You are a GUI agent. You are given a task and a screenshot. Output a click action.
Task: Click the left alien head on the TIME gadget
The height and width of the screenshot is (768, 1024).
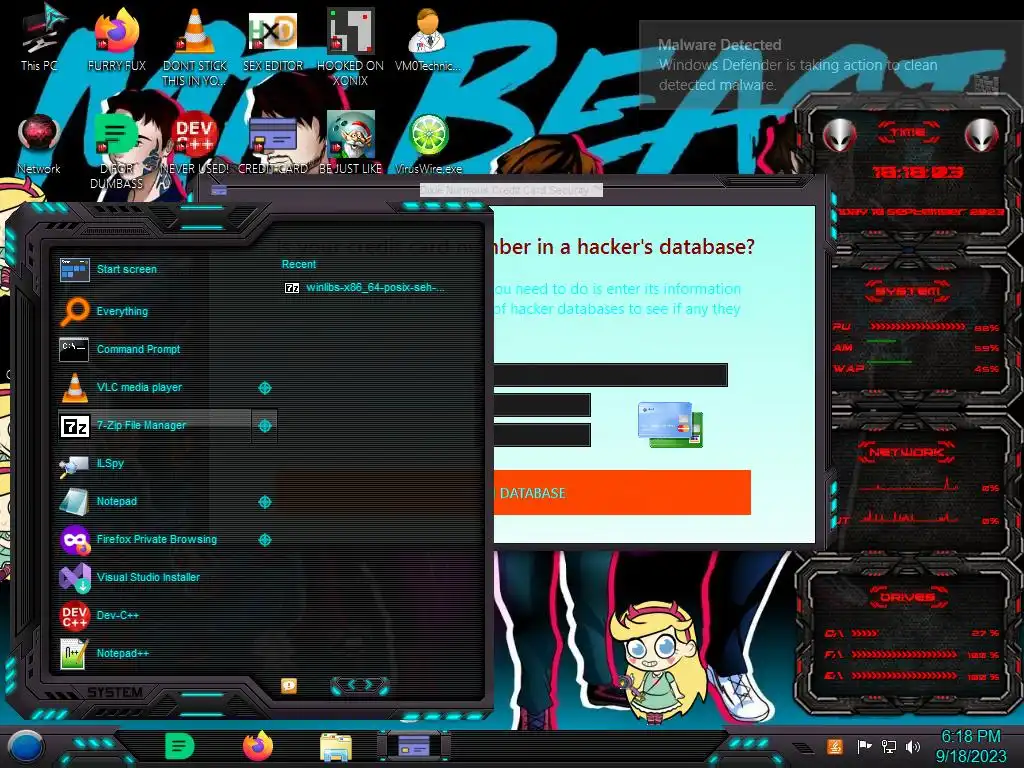(x=840, y=135)
